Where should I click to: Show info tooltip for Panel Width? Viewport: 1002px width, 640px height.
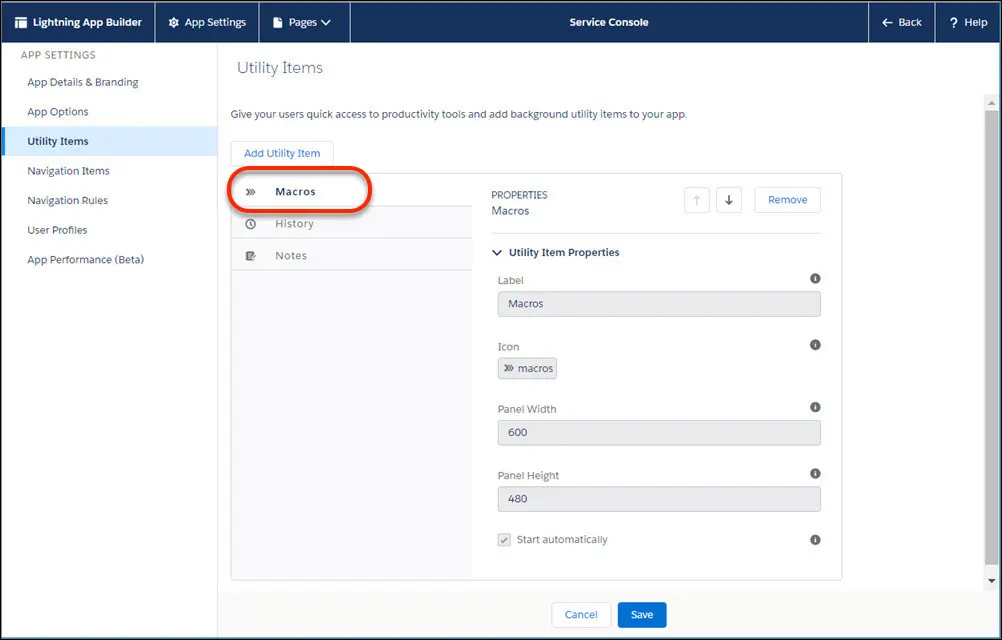pos(815,407)
